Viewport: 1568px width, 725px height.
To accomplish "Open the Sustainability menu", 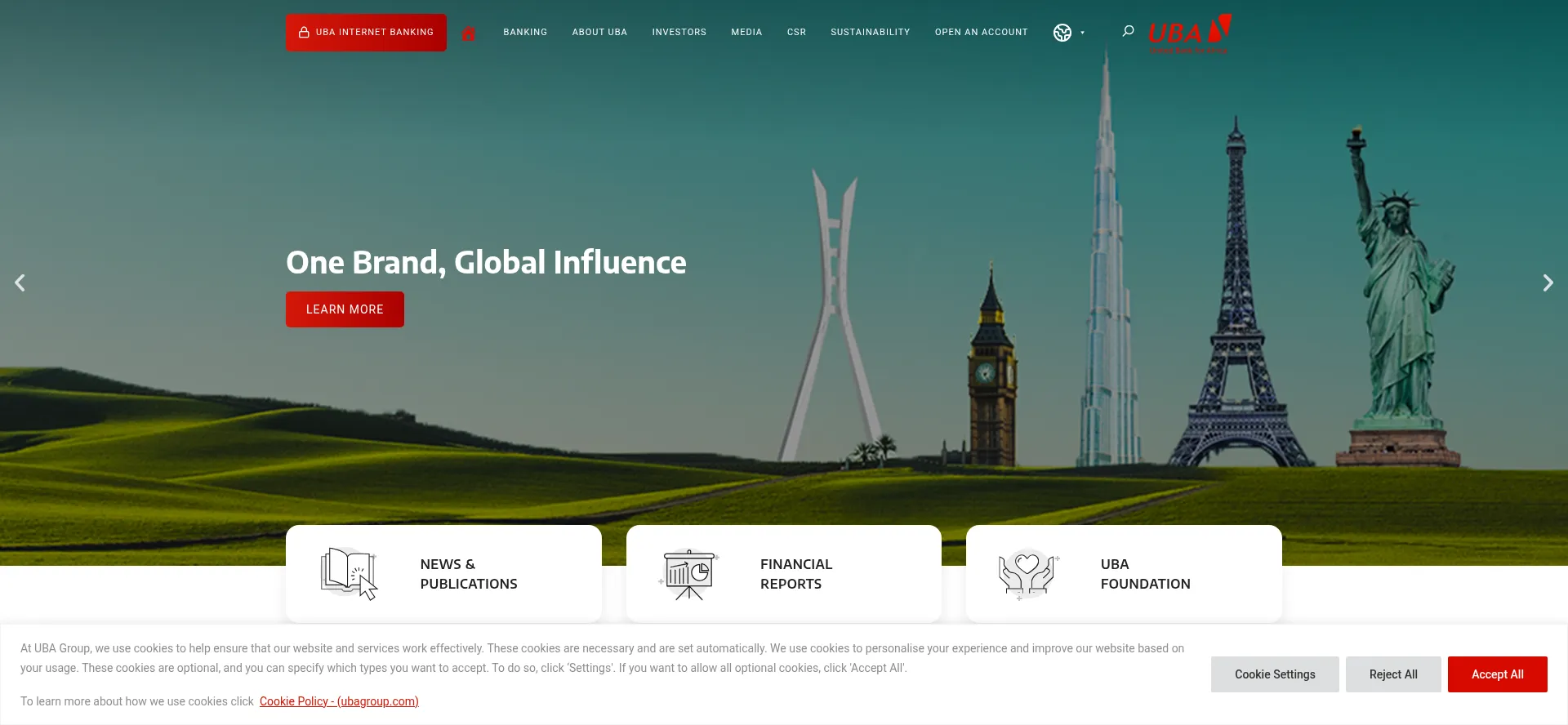I will click(870, 33).
